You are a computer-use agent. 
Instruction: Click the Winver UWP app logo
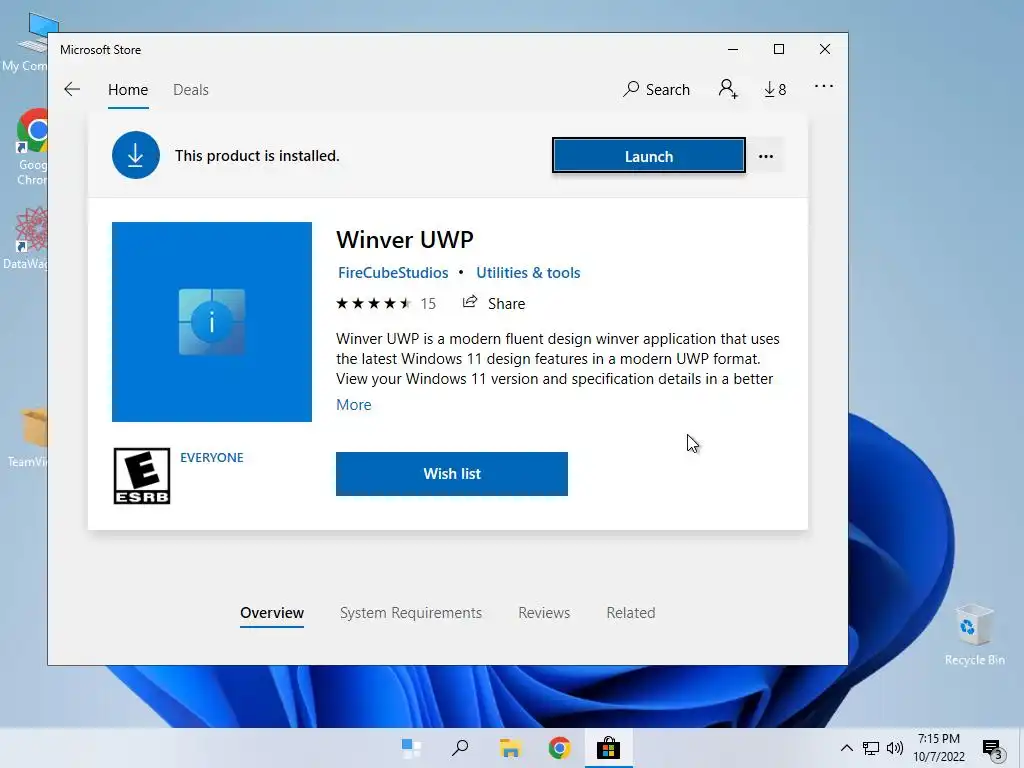(212, 322)
